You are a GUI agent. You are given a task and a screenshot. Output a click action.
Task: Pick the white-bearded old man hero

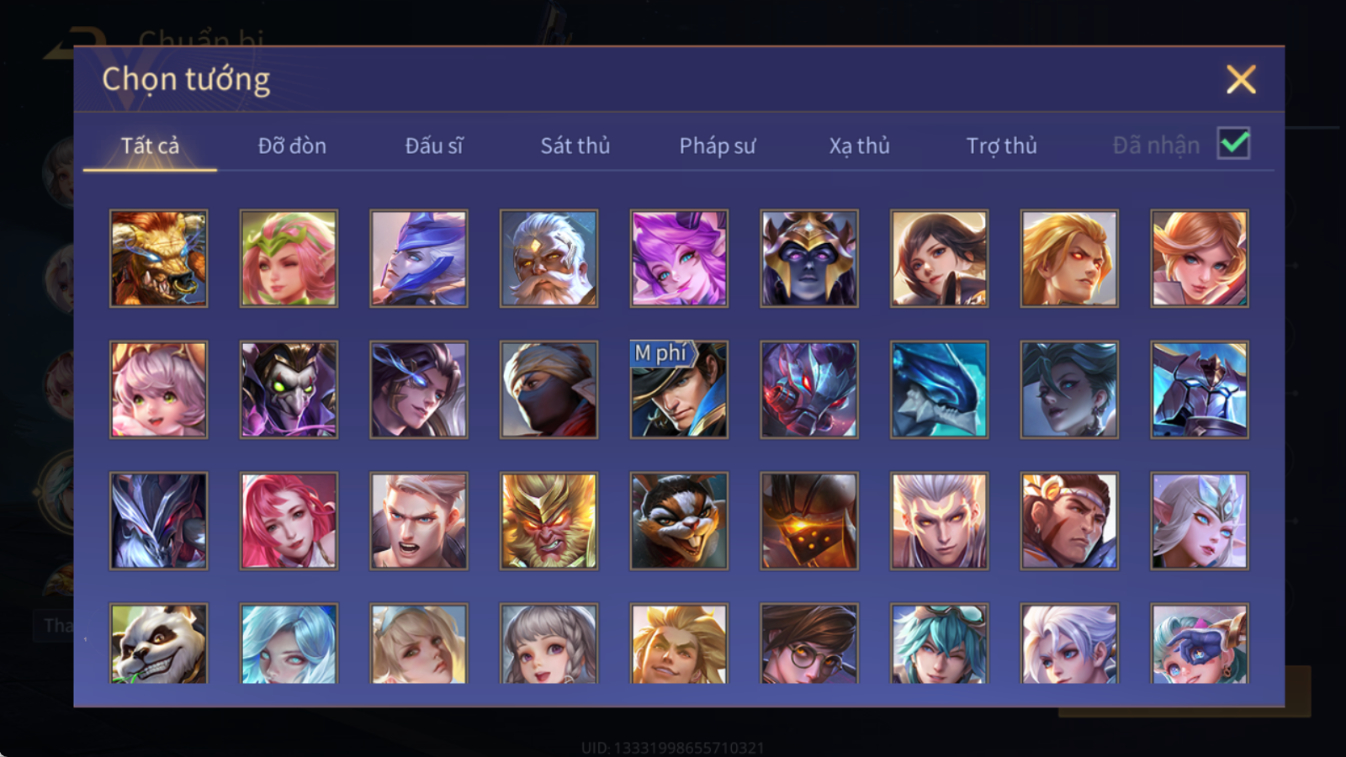[549, 258]
